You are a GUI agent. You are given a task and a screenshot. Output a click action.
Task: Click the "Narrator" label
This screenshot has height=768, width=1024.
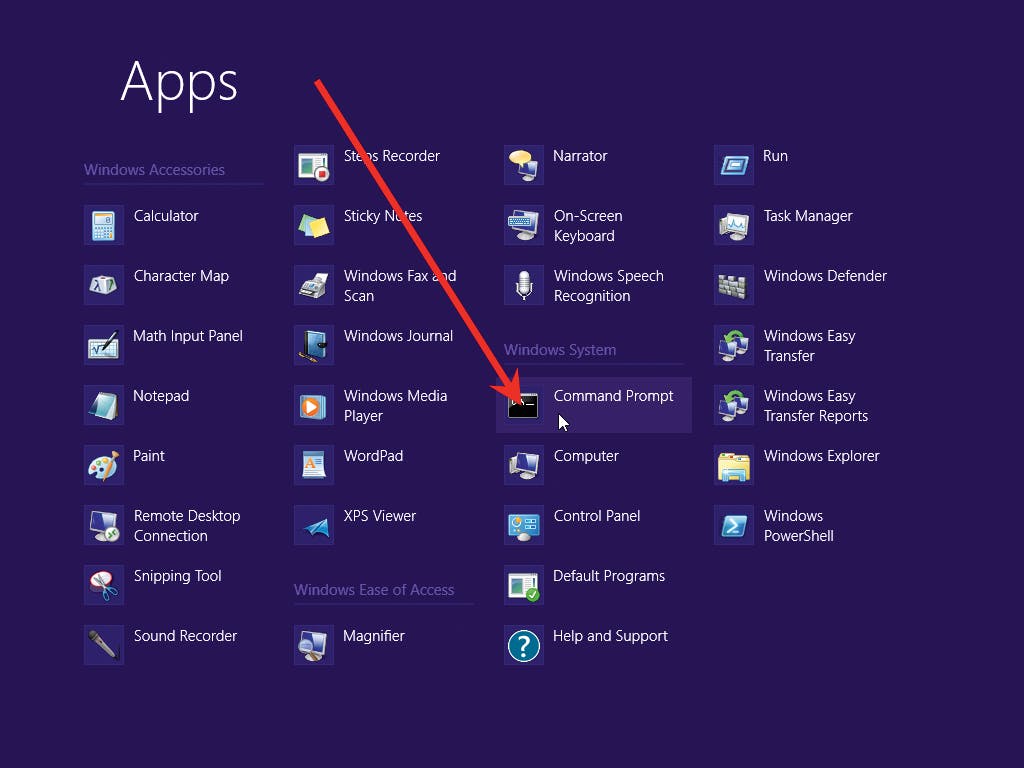click(580, 156)
